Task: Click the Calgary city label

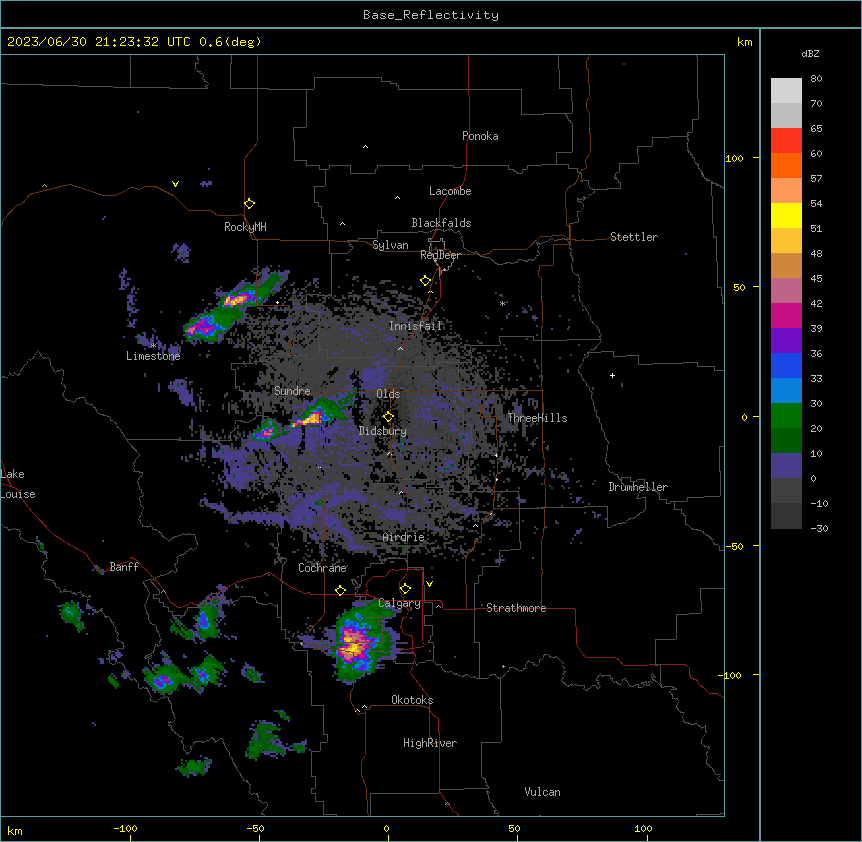Action: (x=399, y=603)
